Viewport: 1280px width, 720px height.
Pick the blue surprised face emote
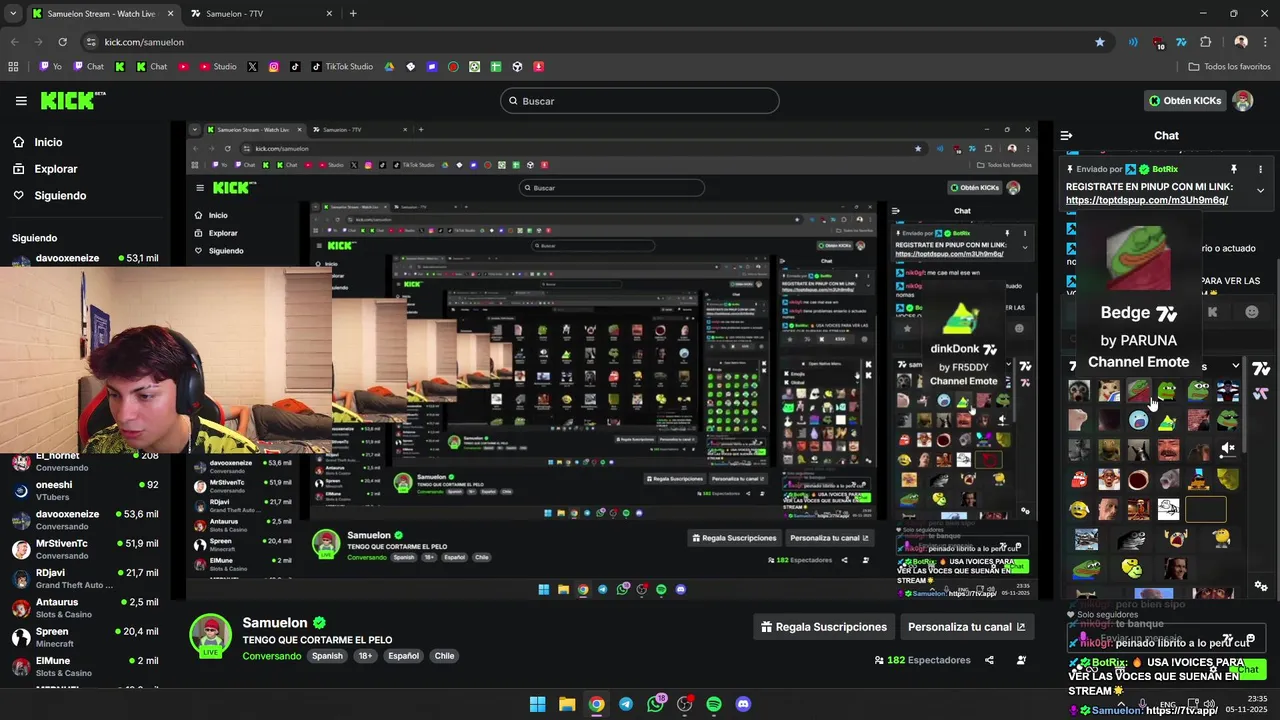(x=1138, y=420)
